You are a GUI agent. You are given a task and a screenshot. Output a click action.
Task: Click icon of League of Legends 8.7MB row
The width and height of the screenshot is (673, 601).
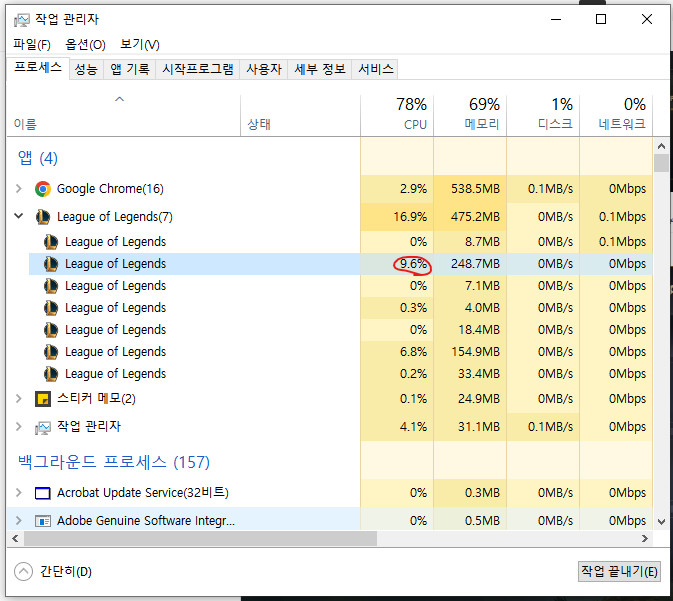point(51,242)
